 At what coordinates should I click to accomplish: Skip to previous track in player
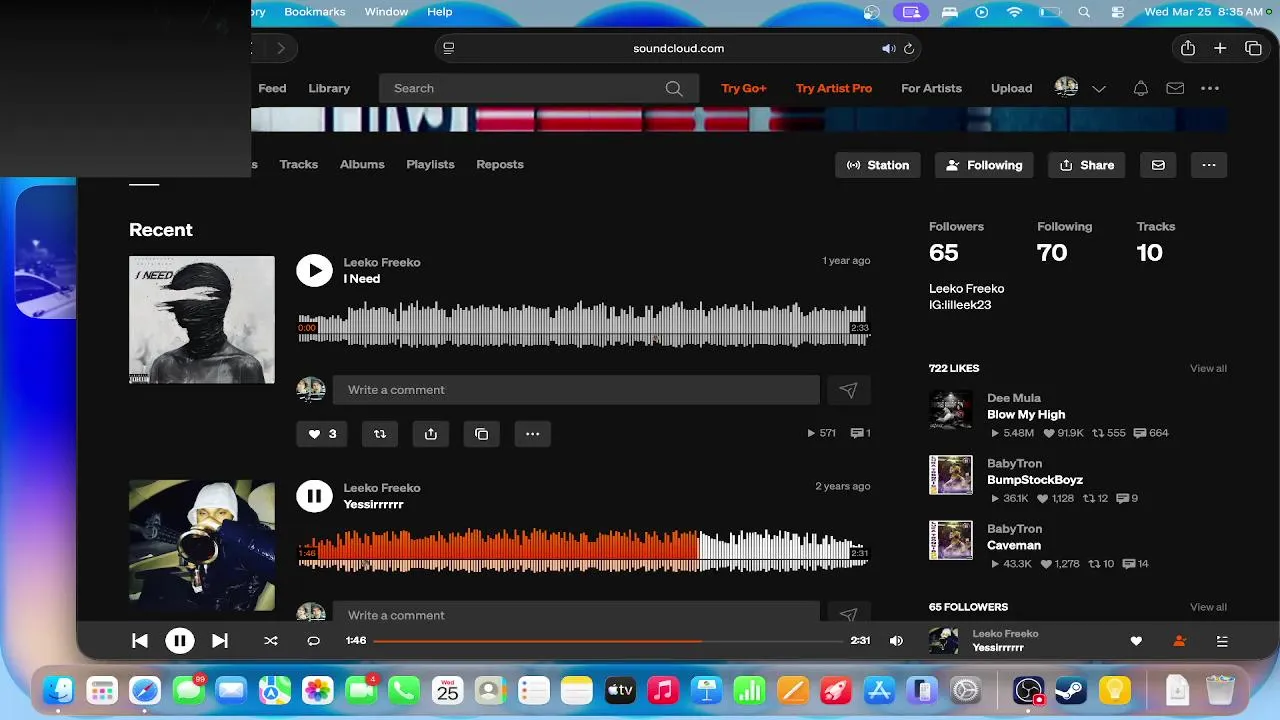140,641
